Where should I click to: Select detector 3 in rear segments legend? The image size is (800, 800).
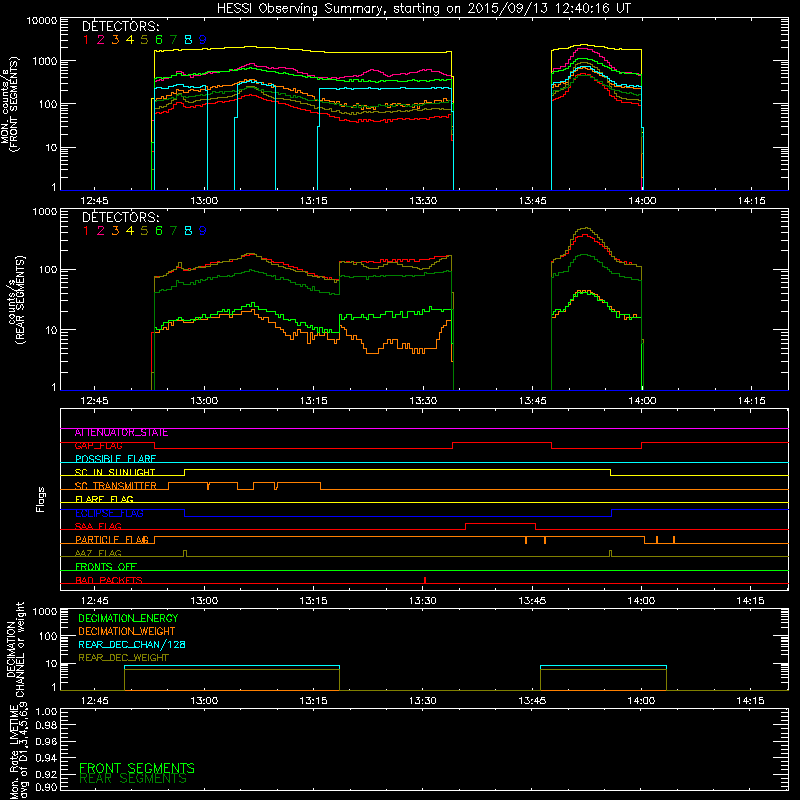point(115,231)
